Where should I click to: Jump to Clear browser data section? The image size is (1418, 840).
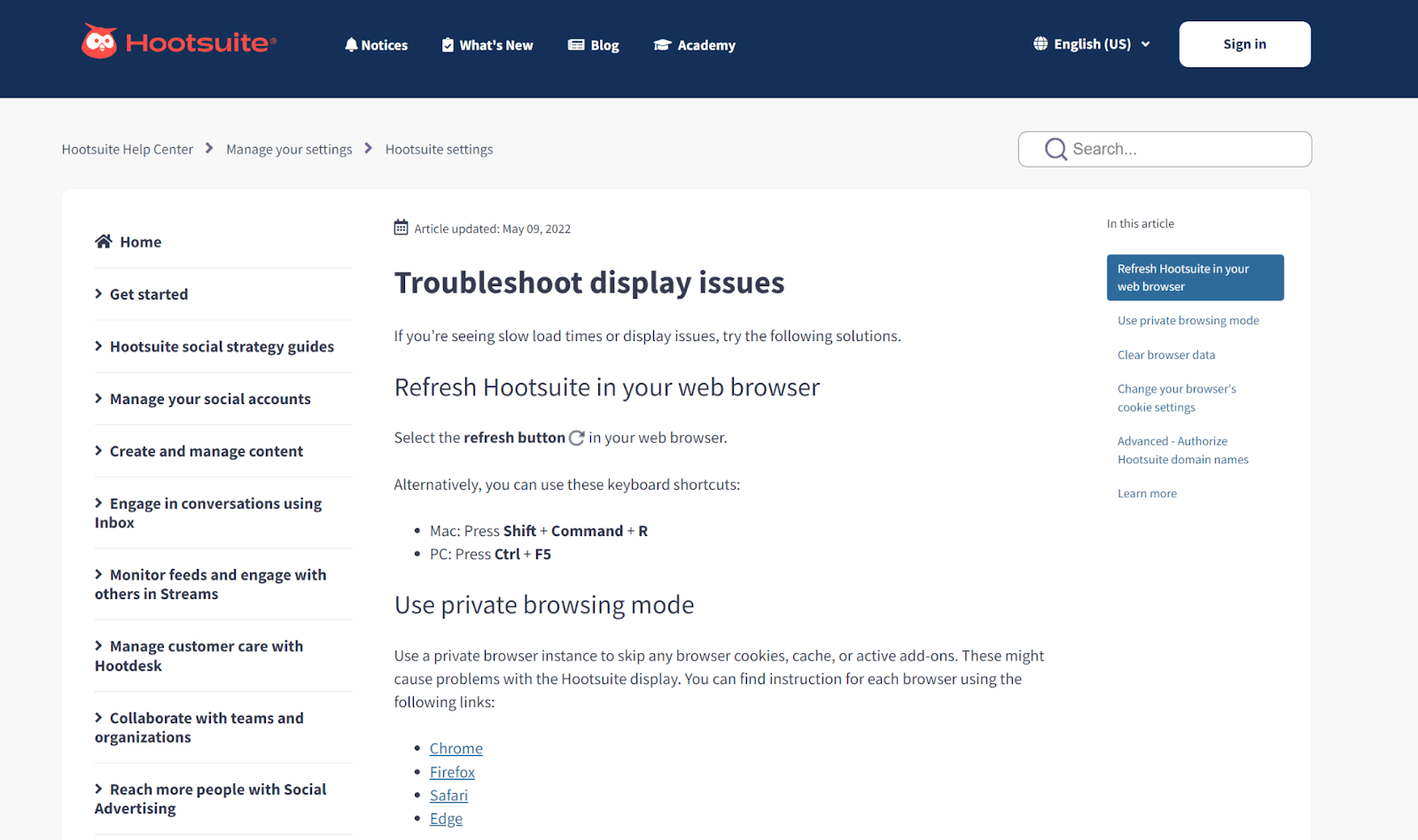pos(1165,354)
